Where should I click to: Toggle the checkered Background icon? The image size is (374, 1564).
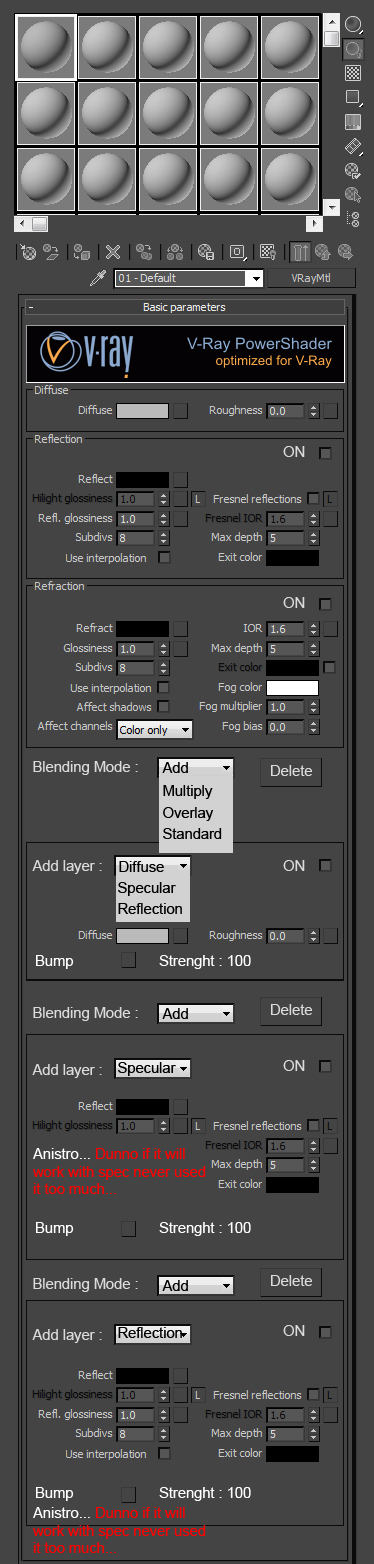pyautogui.click(x=353, y=72)
